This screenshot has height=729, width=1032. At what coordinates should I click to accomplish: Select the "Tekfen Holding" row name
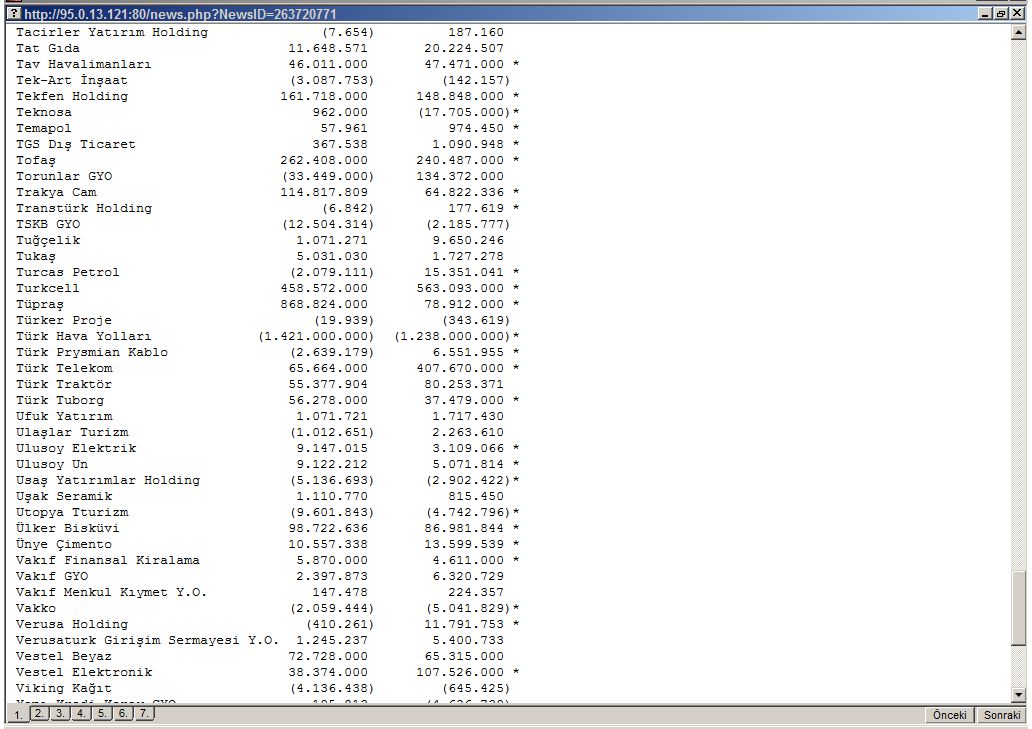point(72,96)
